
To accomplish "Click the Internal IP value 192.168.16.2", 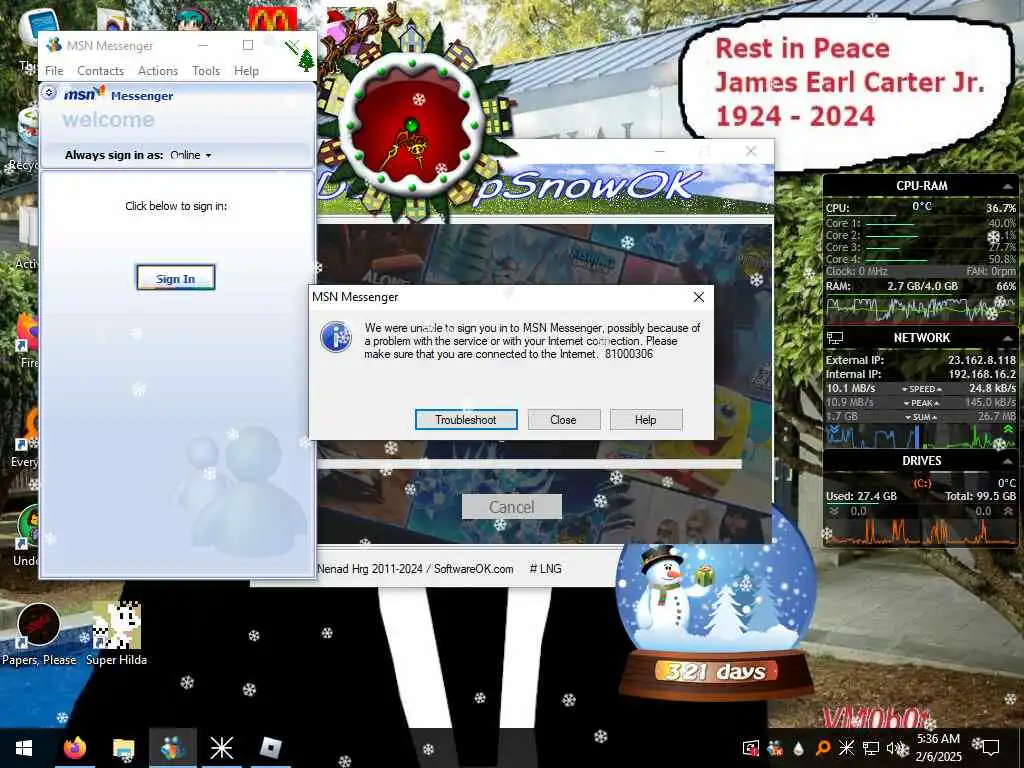I will coord(982,374).
